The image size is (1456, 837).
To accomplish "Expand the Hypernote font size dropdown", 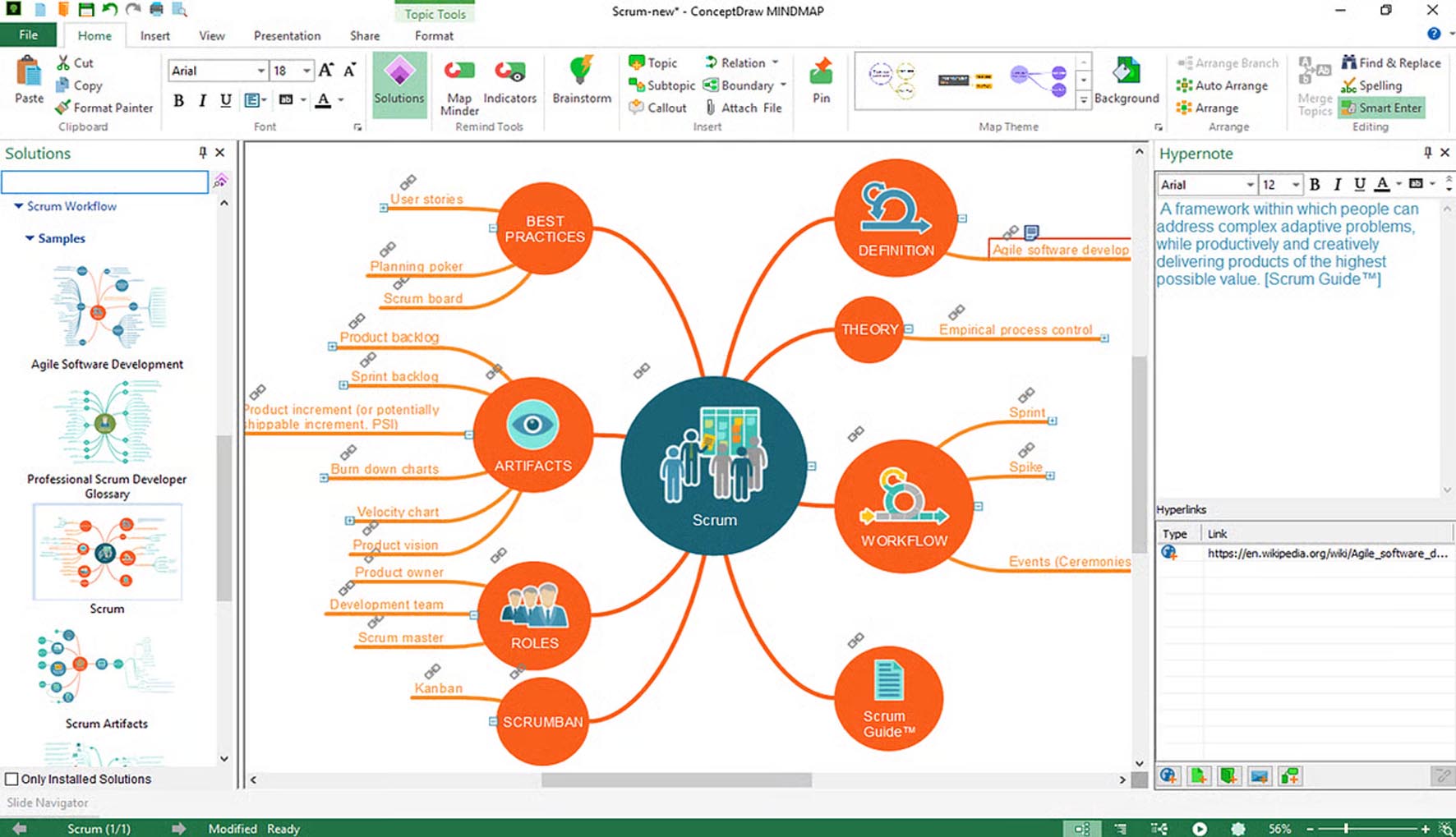I will (x=1295, y=185).
